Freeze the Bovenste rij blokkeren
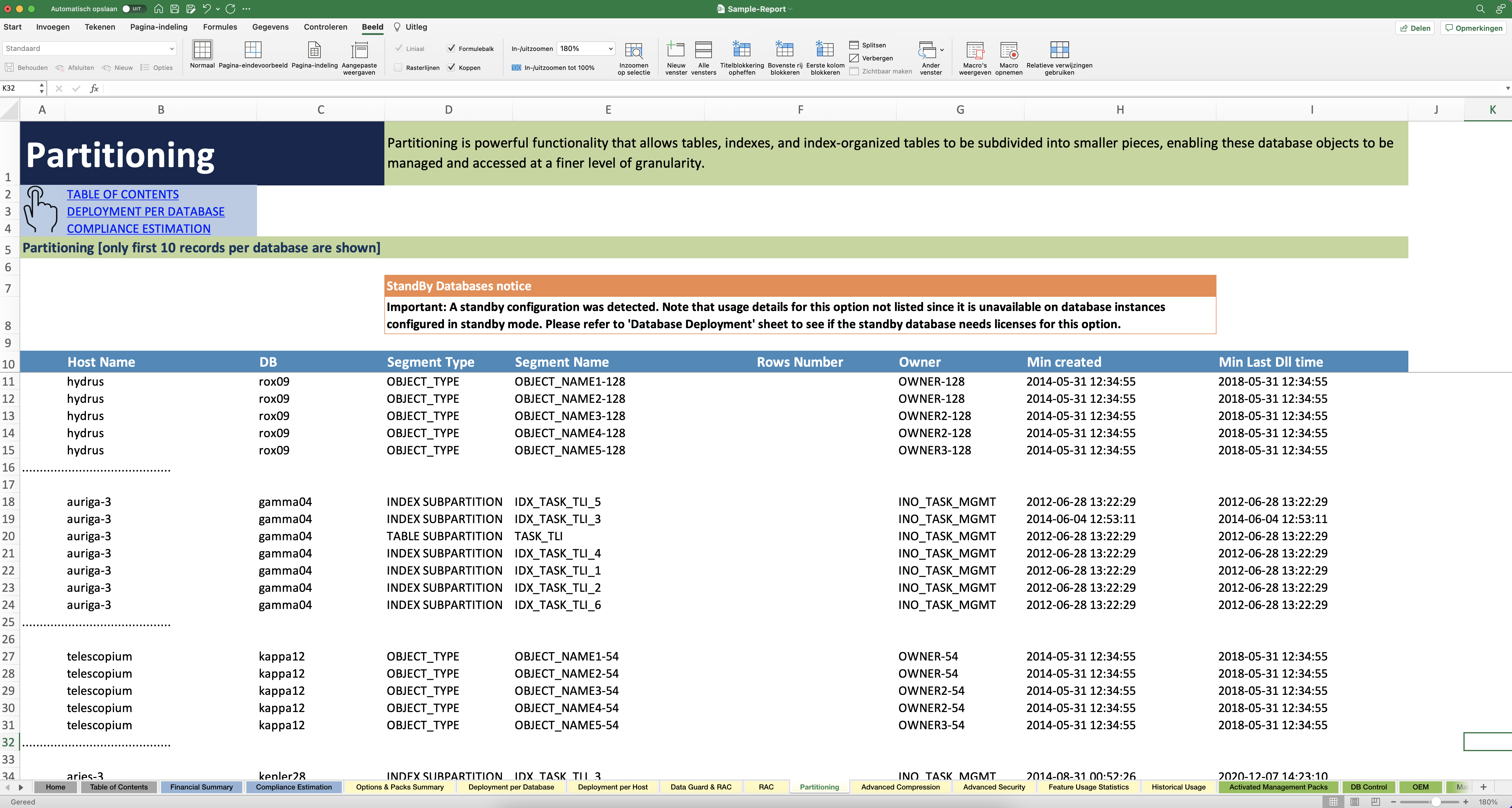This screenshot has height=808, width=1512. pos(785,50)
